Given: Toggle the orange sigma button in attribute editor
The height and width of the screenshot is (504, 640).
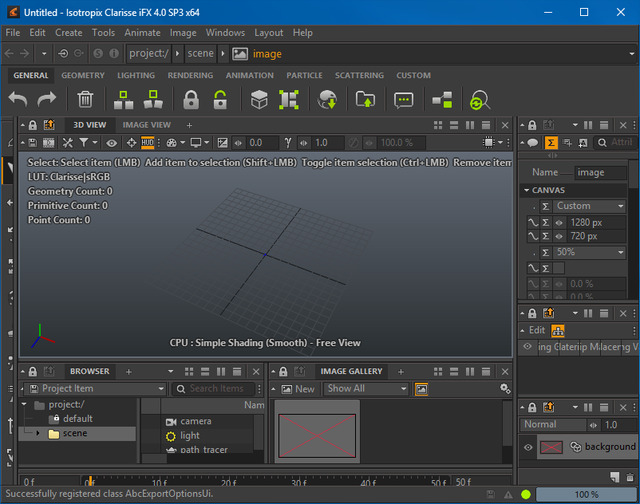Looking at the screenshot, I should coord(551,143).
